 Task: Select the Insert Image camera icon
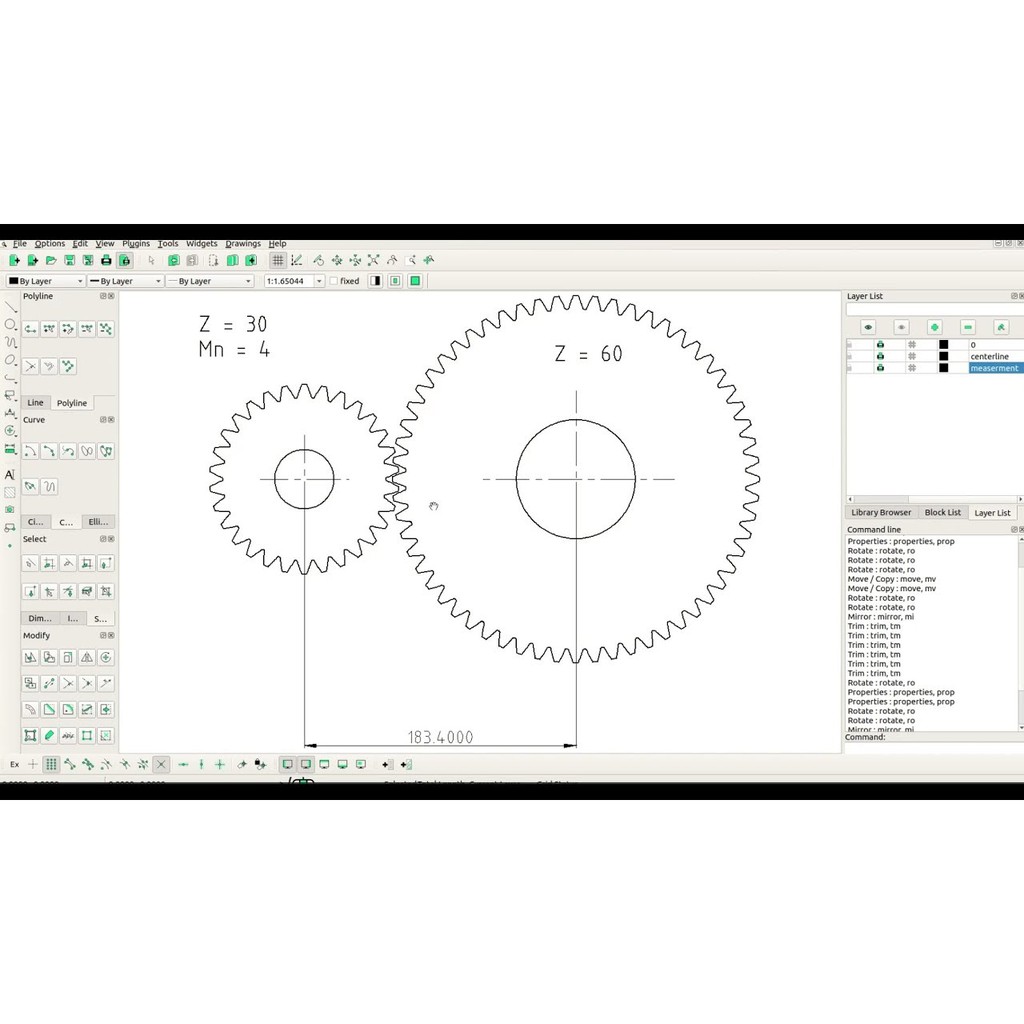click(10, 509)
